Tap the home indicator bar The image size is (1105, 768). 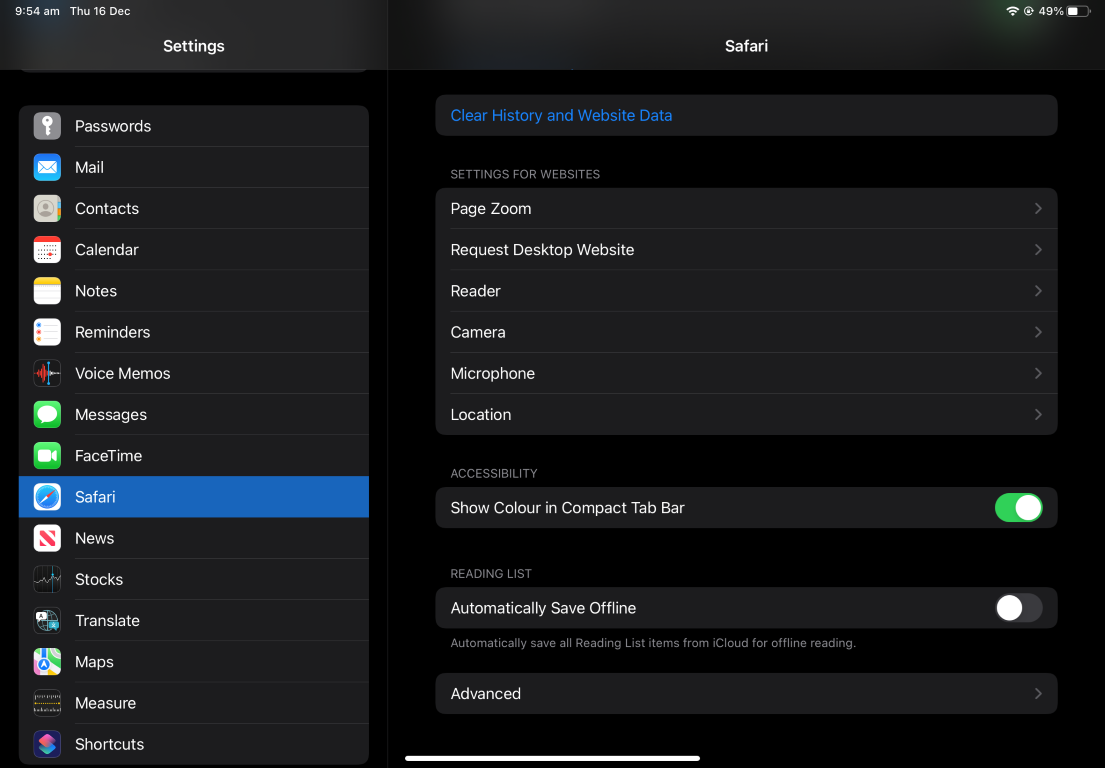pyautogui.click(x=552, y=758)
